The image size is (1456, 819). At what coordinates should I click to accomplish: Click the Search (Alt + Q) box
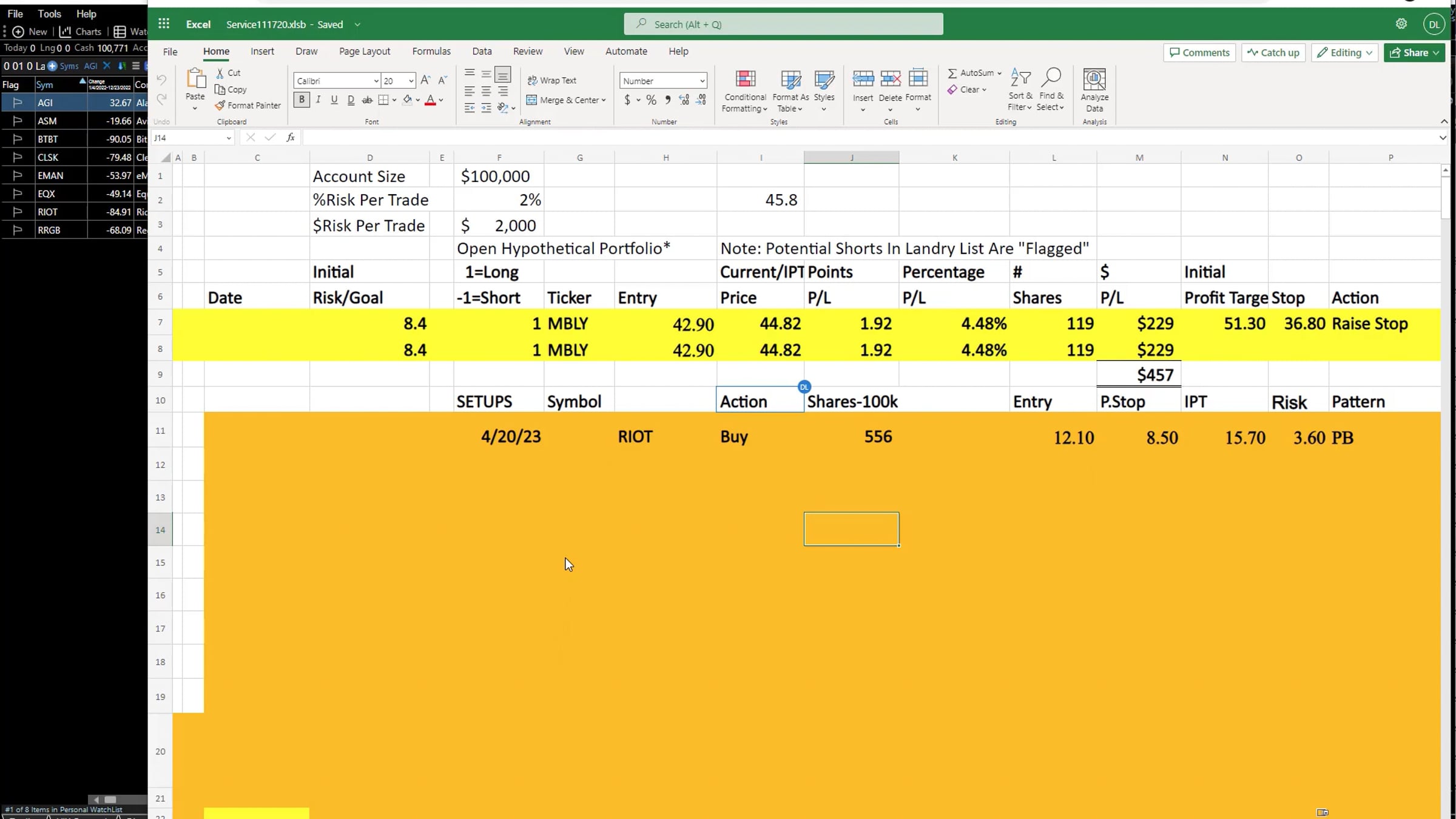click(x=783, y=24)
